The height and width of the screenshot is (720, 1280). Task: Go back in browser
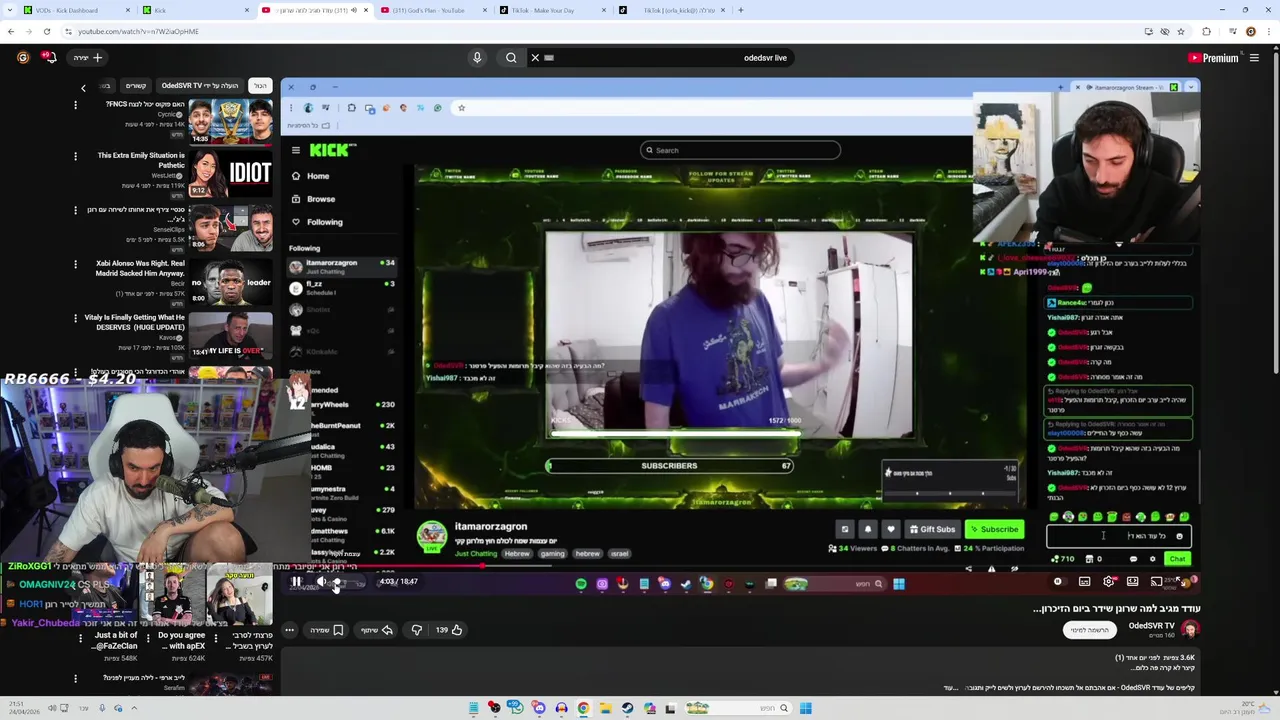11,31
